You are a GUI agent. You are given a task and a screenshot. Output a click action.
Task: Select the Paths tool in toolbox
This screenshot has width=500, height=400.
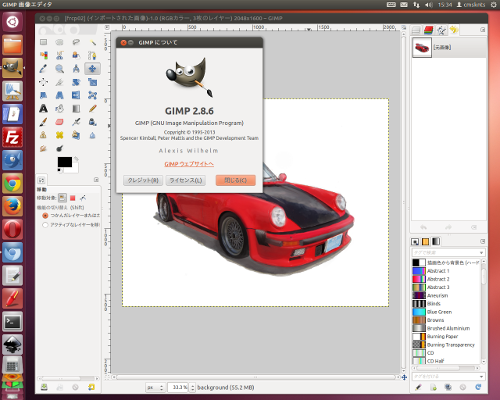(92, 55)
